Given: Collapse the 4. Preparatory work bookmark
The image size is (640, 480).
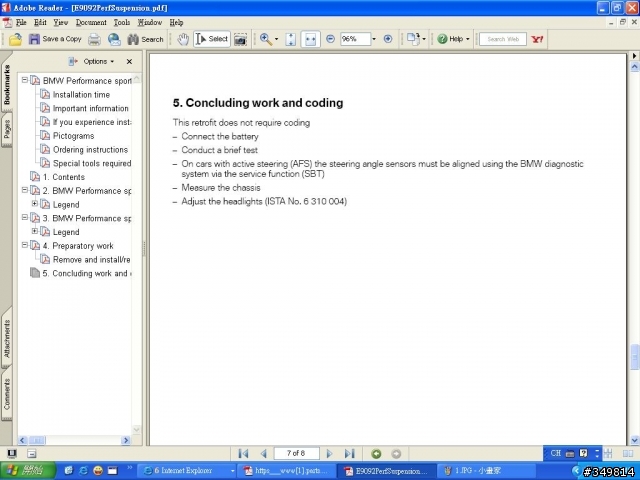Looking at the screenshot, I should pyautogui.click(x=25, y=245).
